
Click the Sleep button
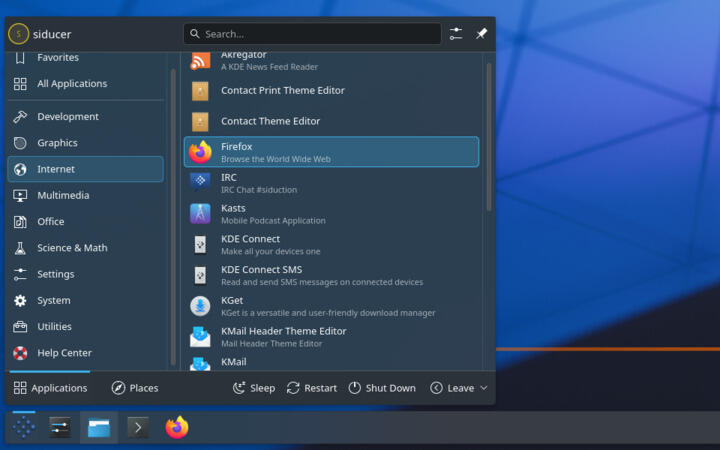click(x=254, y=388)
